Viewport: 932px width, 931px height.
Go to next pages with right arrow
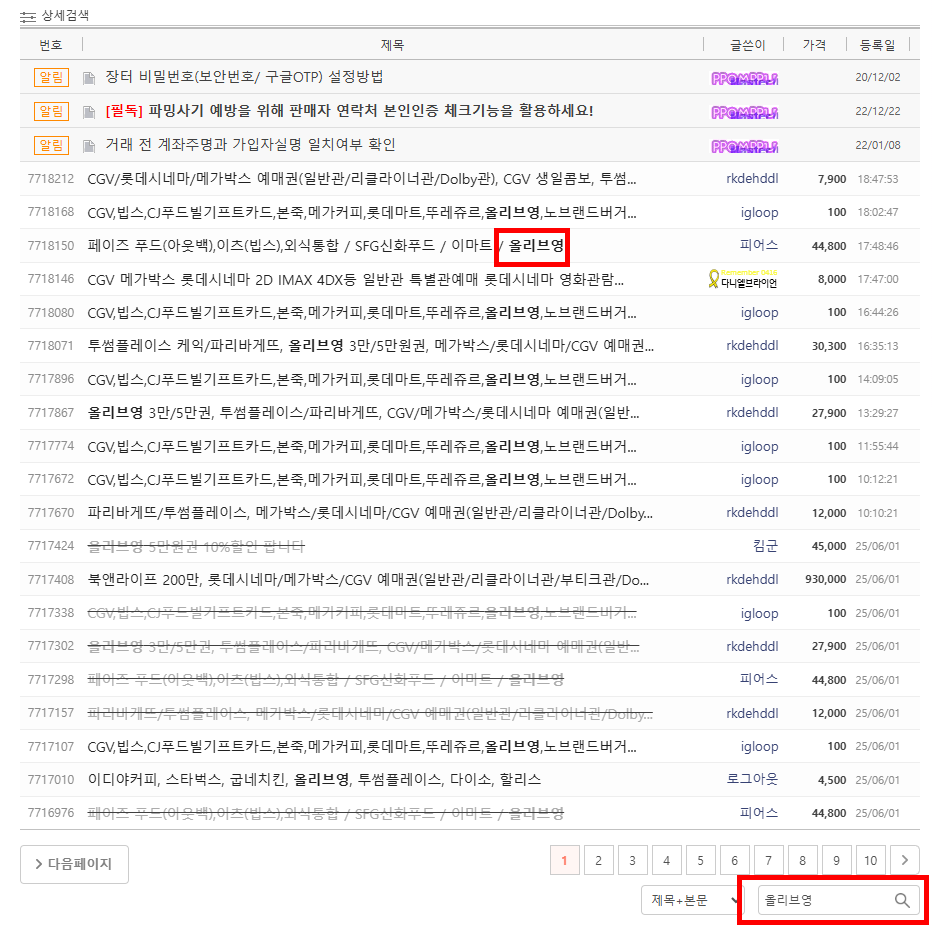click(905, 860)
